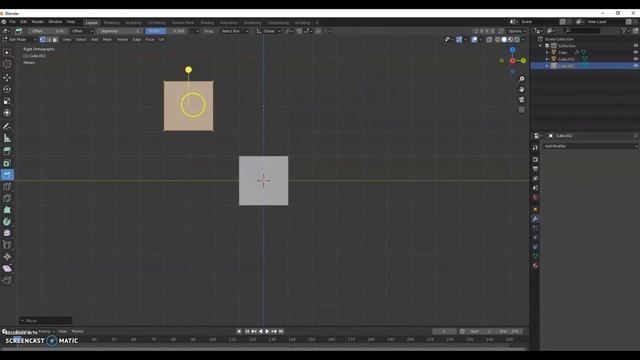Expand the Cube item in outliner

point(547,52)
